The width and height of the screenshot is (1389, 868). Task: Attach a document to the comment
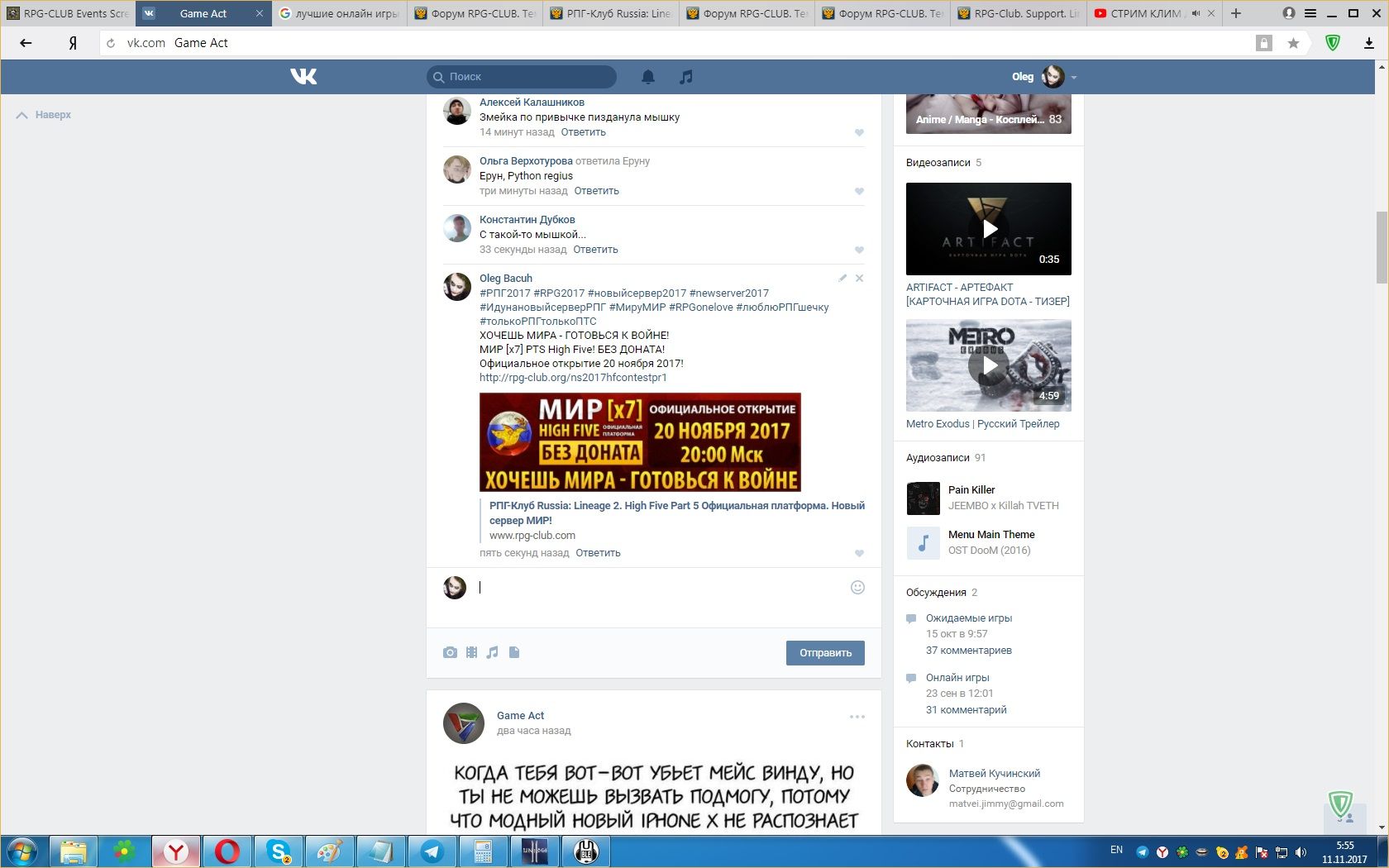[x=514, y=652]
